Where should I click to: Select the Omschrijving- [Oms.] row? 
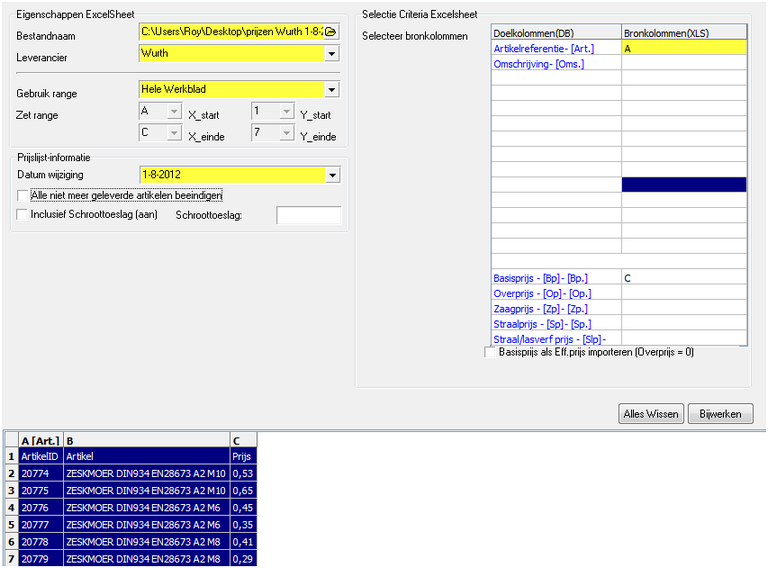point(619,64)
